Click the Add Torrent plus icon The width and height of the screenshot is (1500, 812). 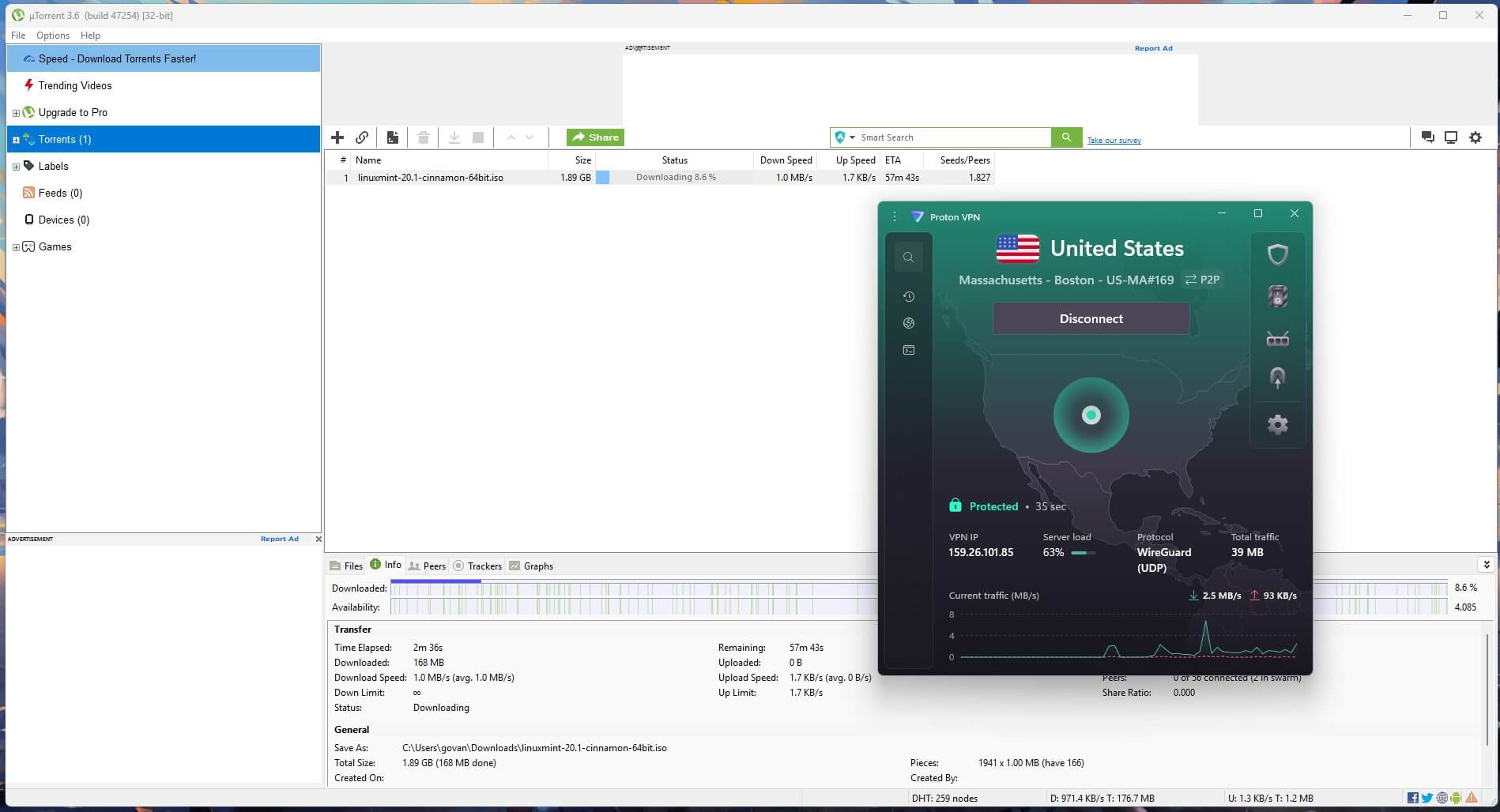[x=337, y=137]
